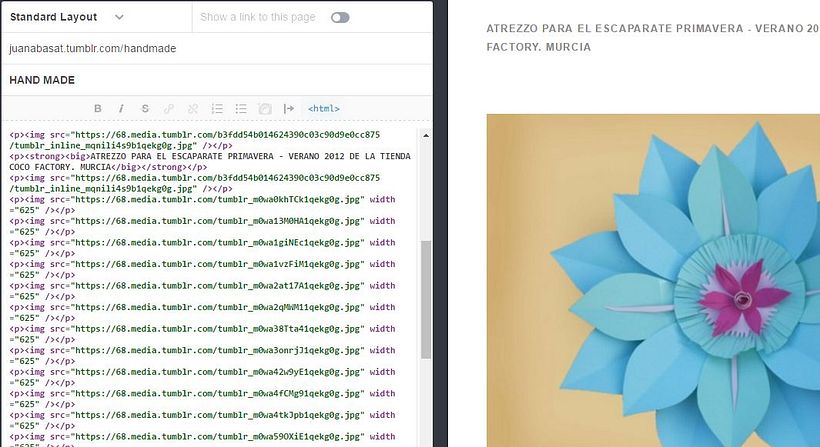Click the chevron next to Standard Layout

point(119,17)
